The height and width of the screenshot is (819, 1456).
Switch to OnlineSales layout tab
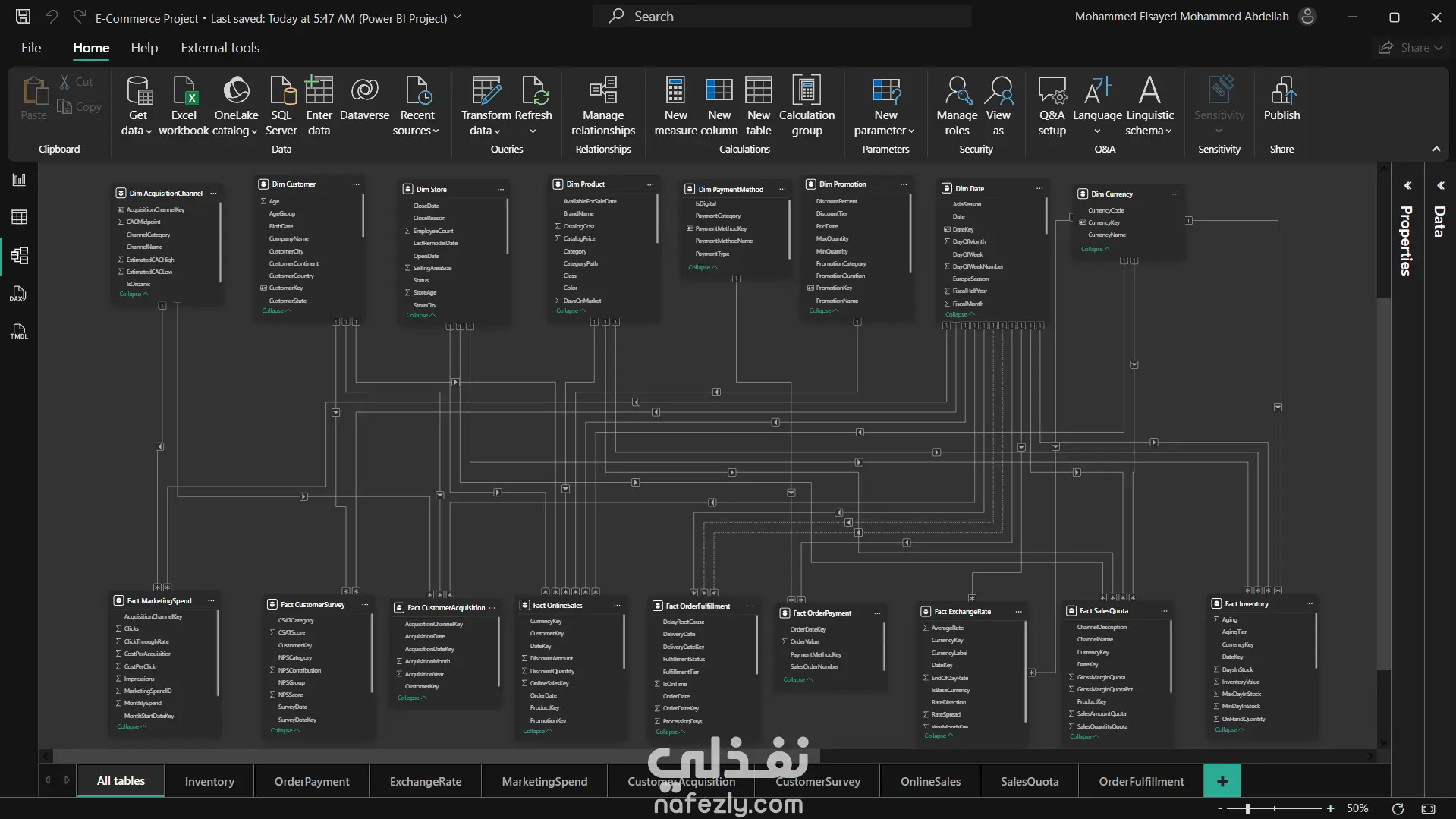[x=930, y=782]
